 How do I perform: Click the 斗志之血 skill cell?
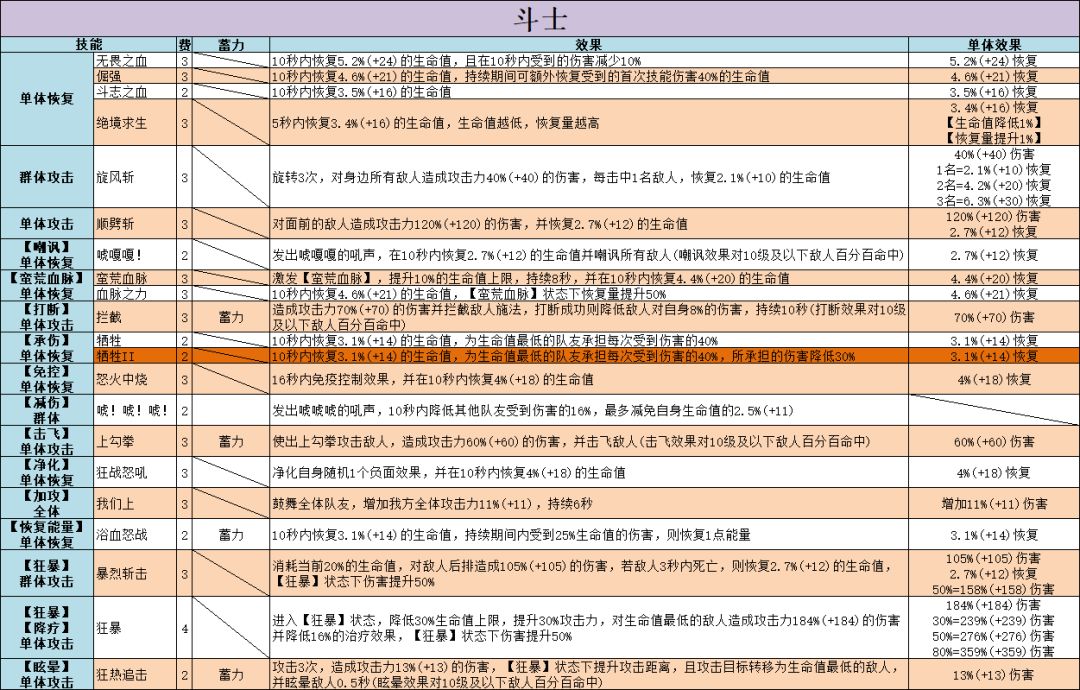(x=135, y=92)
